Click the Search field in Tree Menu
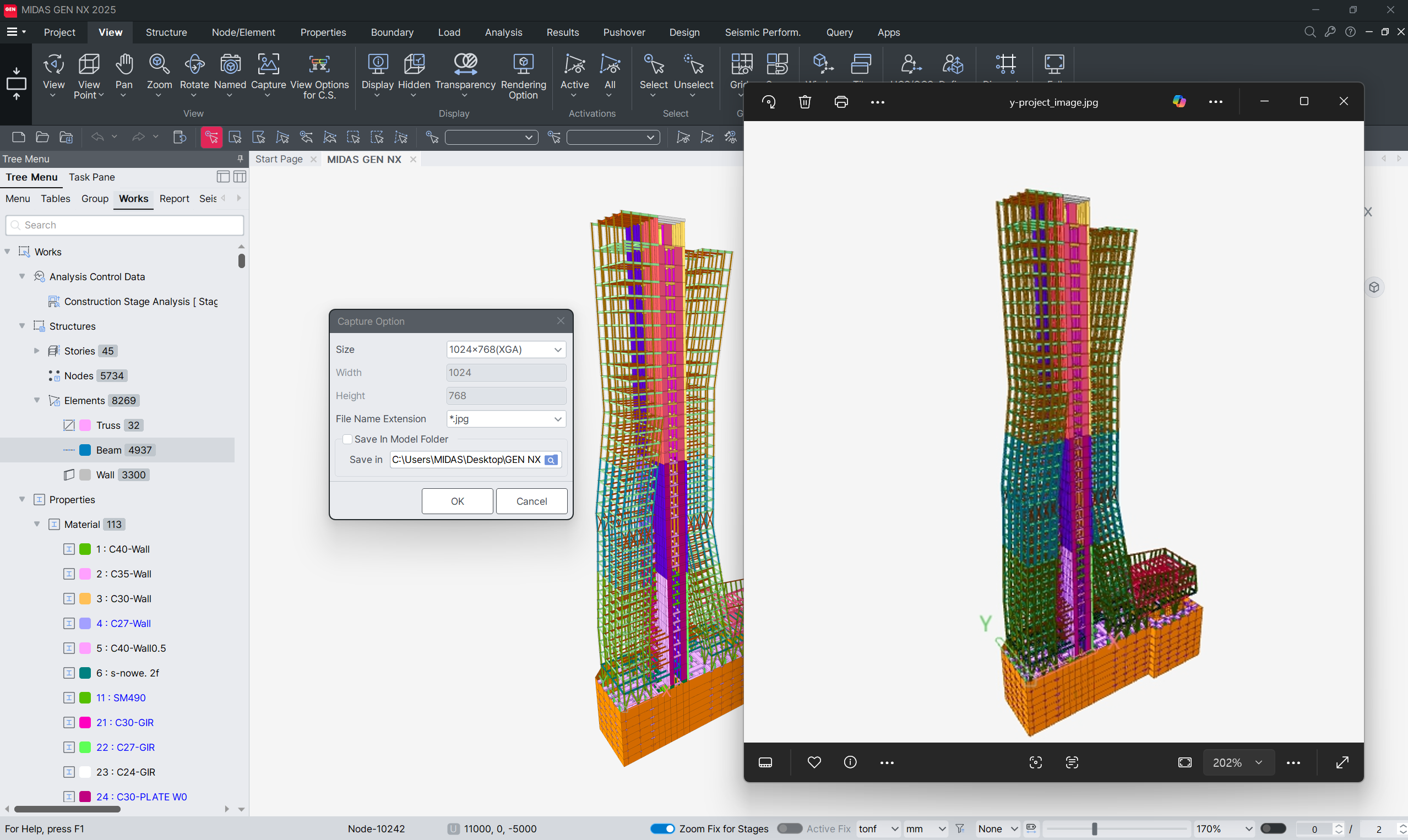1408x840 pixels. (x=124, y=225)
